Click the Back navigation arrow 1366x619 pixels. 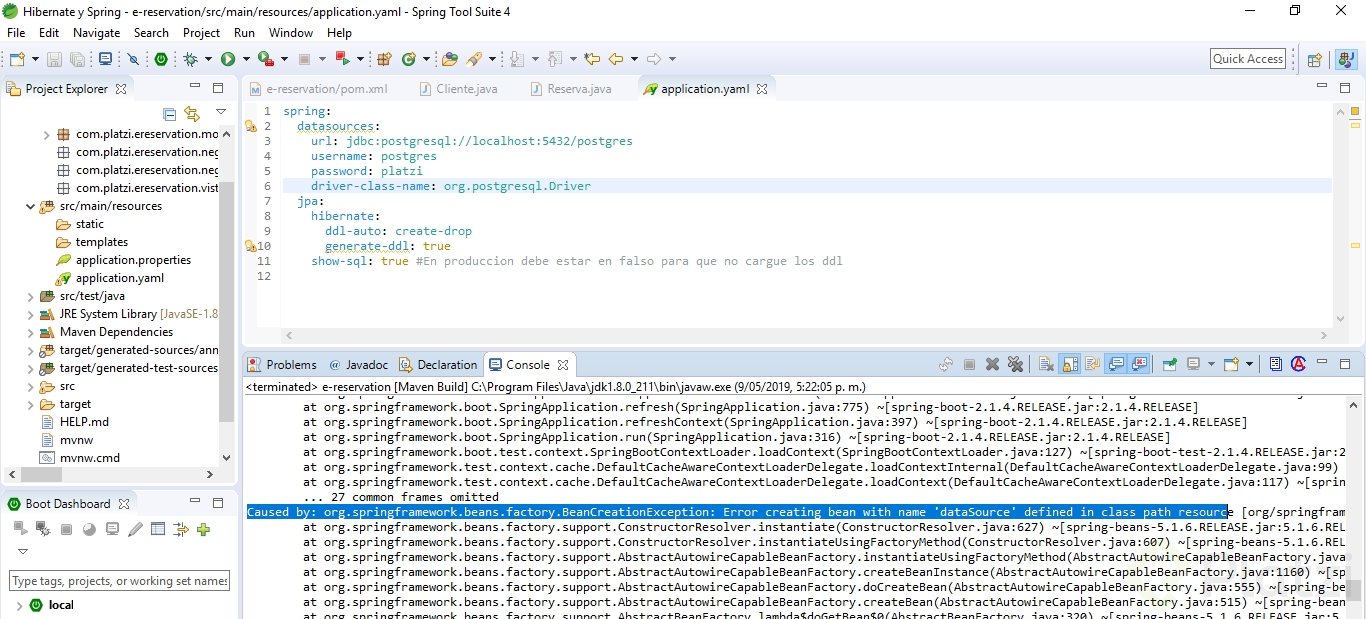(616, 59)
